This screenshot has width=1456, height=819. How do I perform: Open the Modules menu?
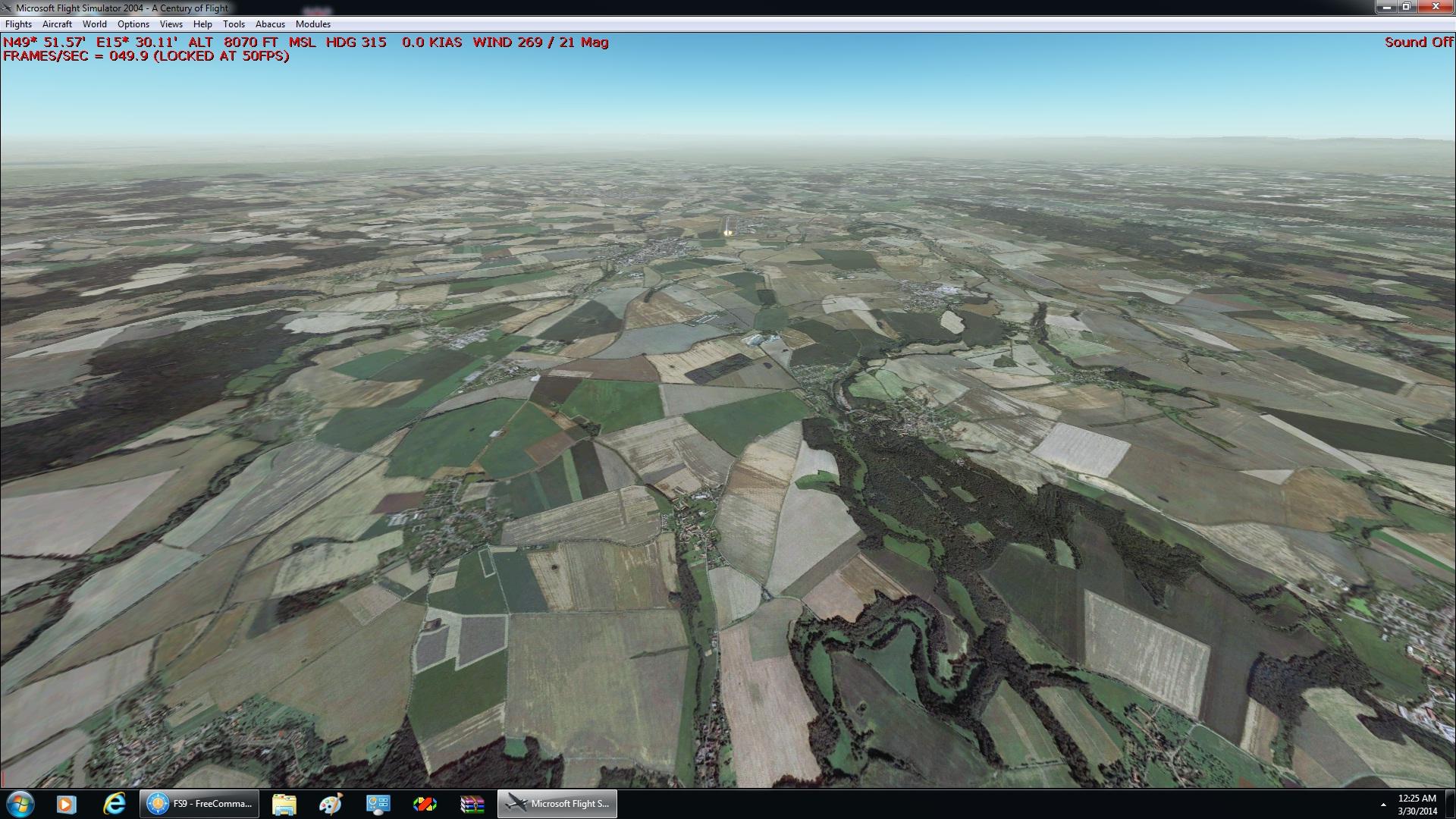click(x=313, y=24)
